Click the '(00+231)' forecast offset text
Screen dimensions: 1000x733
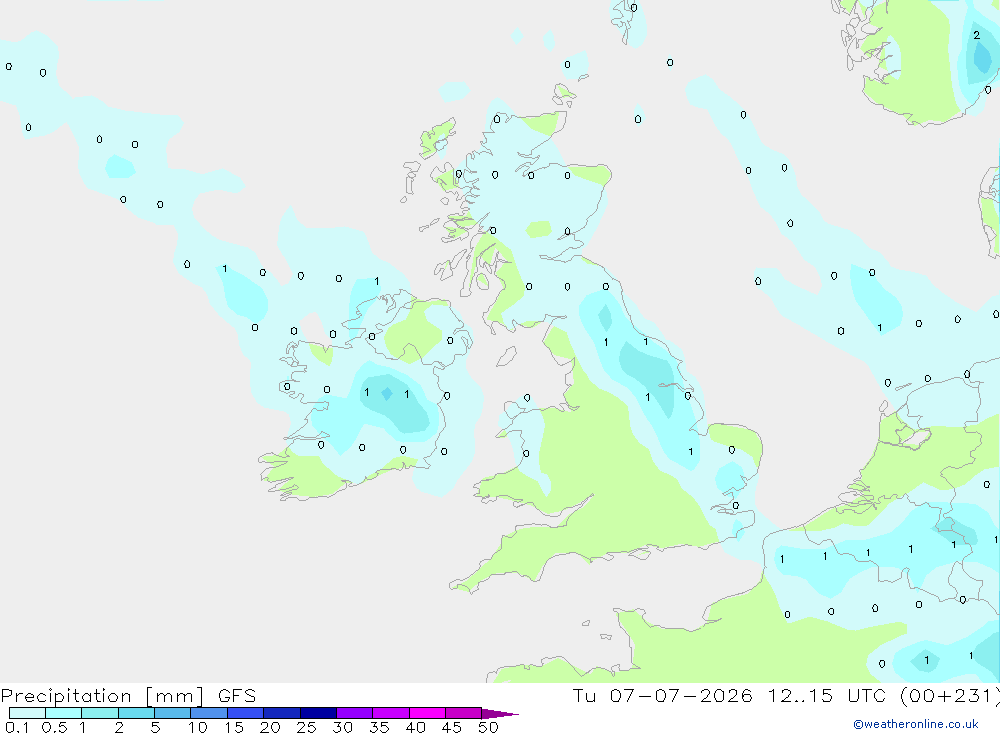click(950, 695)
